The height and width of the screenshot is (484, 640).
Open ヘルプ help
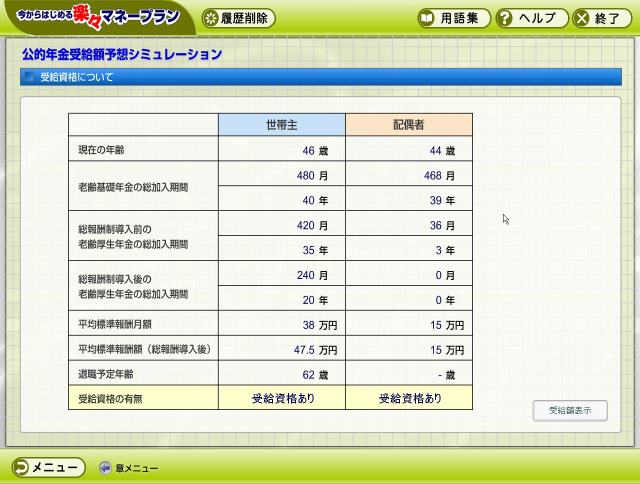[533, 18]
